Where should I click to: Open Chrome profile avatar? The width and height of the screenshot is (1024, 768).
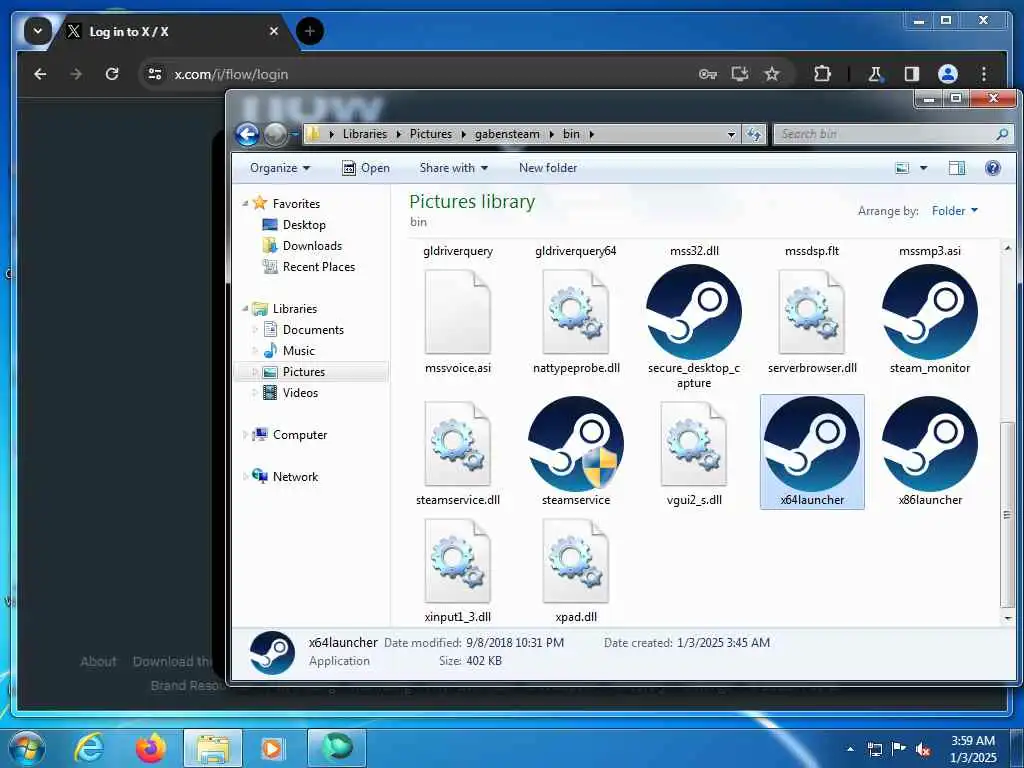pyautogui.click(x=947, y=74)
